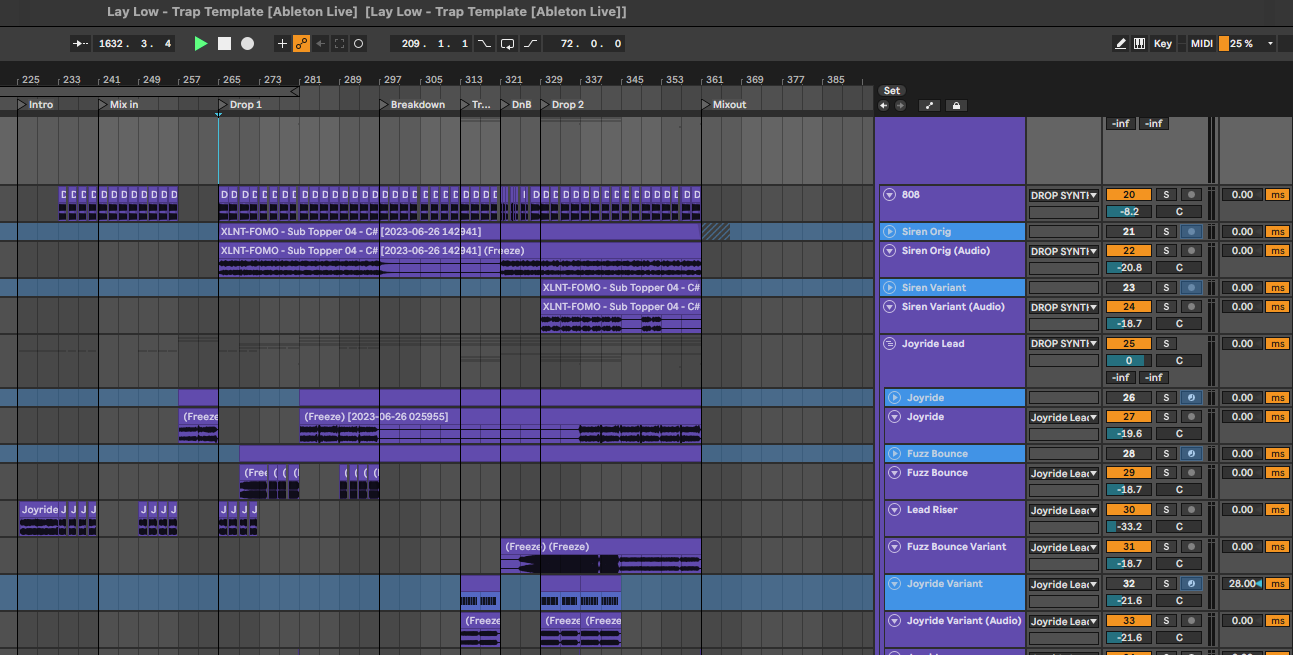This screenshot has height=655, width=1293.
Task: Toggle the computer MIDI keyboard icon
Action: click(x=1139, y=44)
